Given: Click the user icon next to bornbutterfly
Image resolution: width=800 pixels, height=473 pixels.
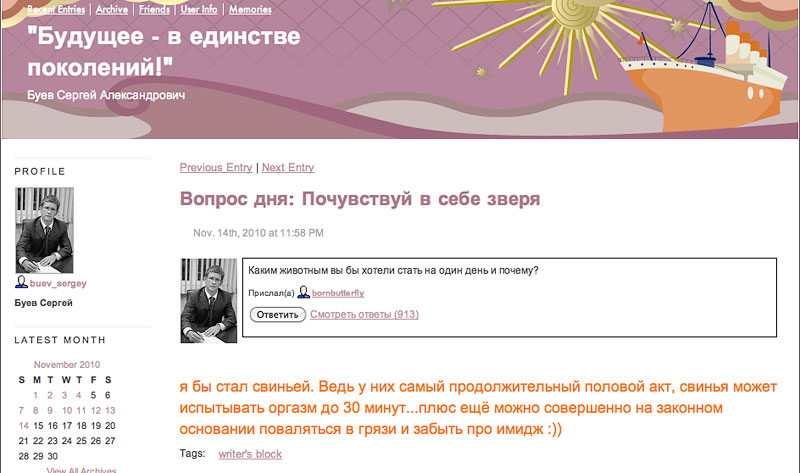Looking at the screenshot, I should [303, 294].
